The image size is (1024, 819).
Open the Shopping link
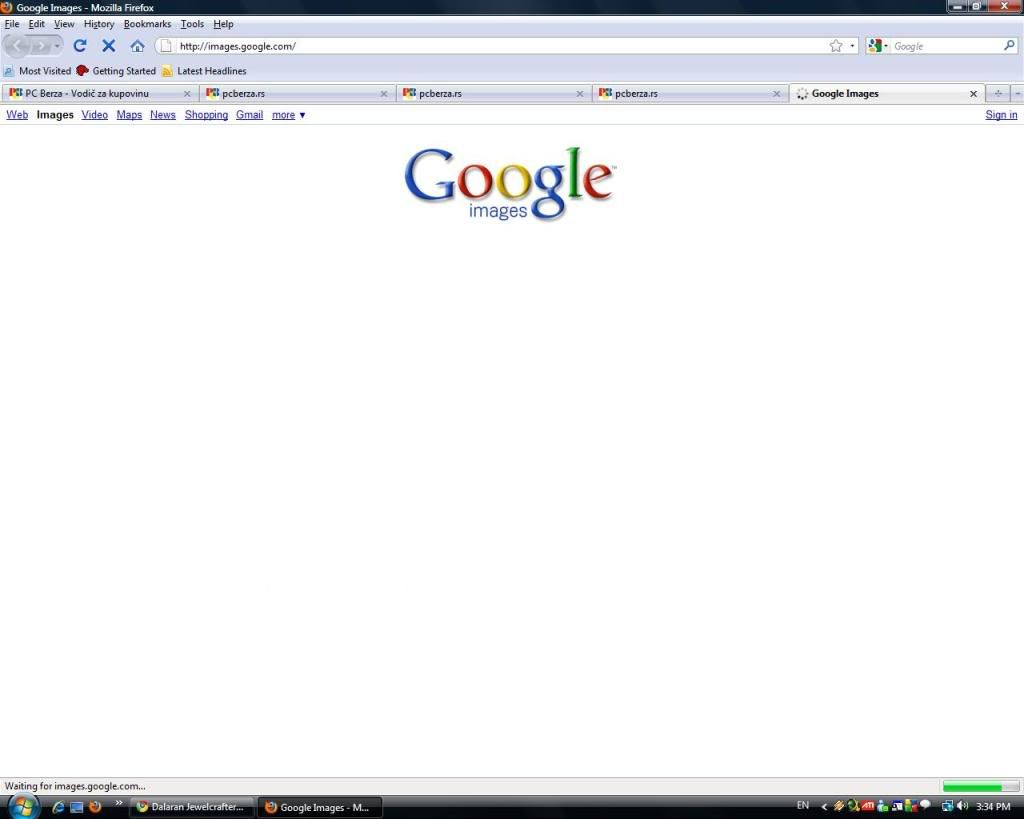206,115
